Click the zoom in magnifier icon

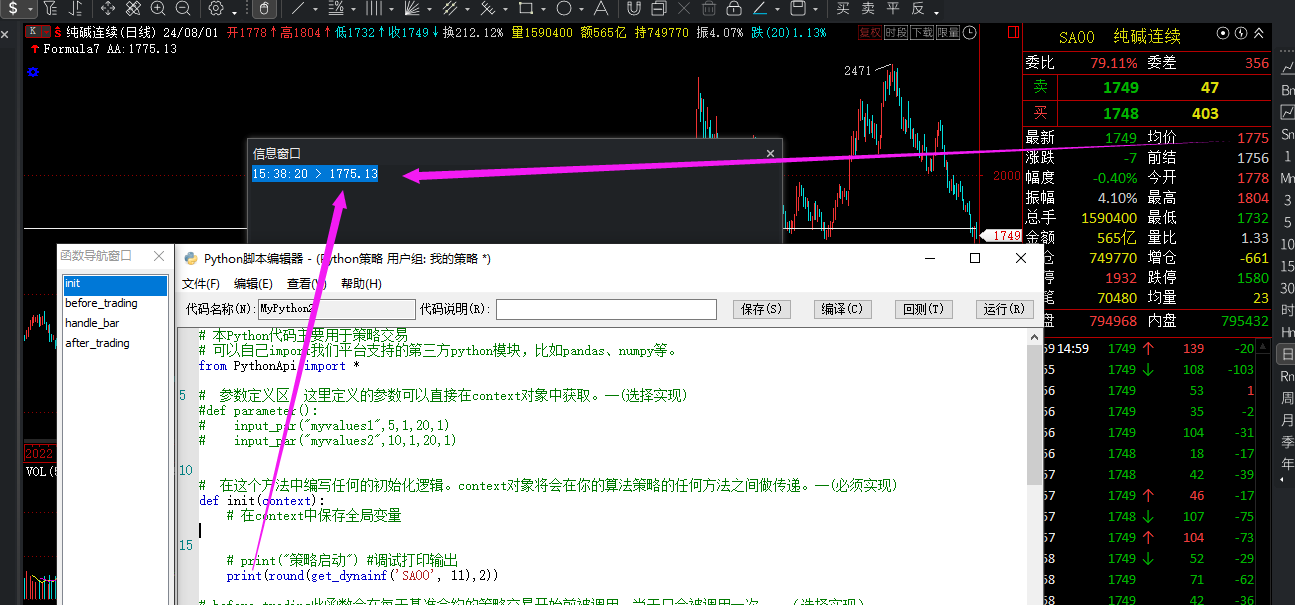point(158,9)
